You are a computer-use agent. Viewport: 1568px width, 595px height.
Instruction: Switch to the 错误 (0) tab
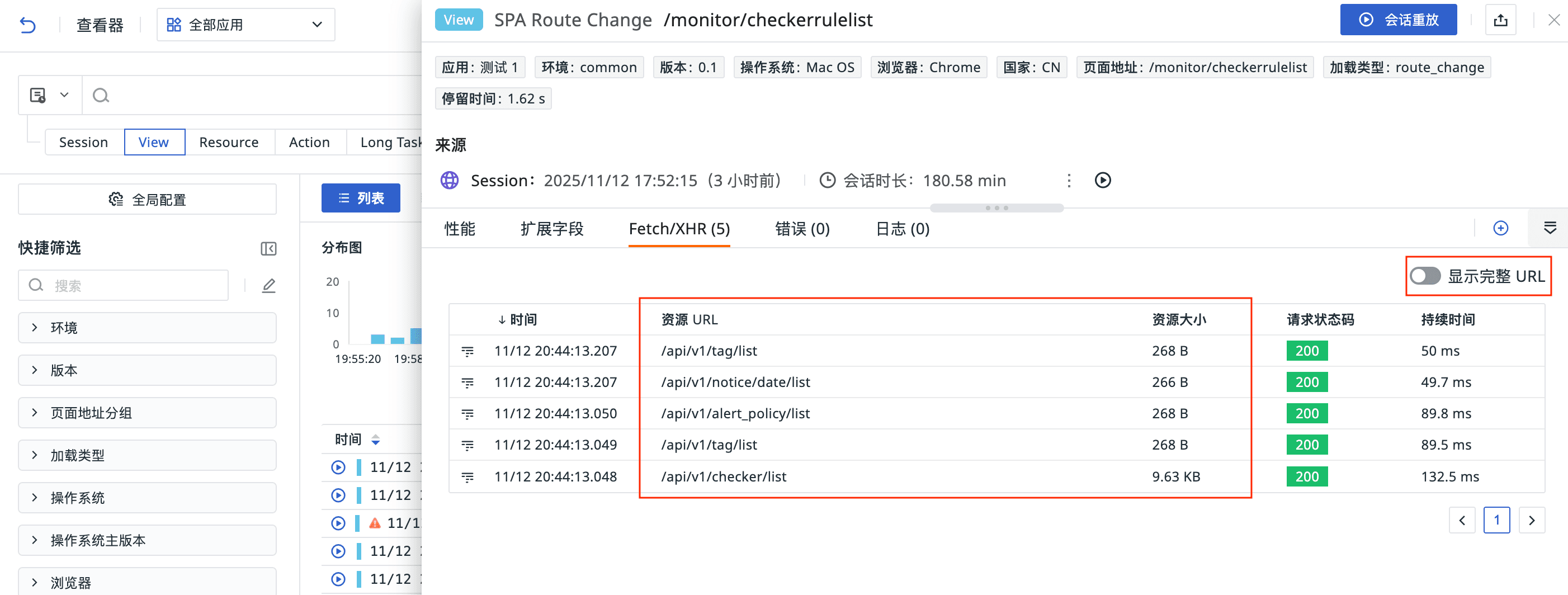(x=802, y=229)
